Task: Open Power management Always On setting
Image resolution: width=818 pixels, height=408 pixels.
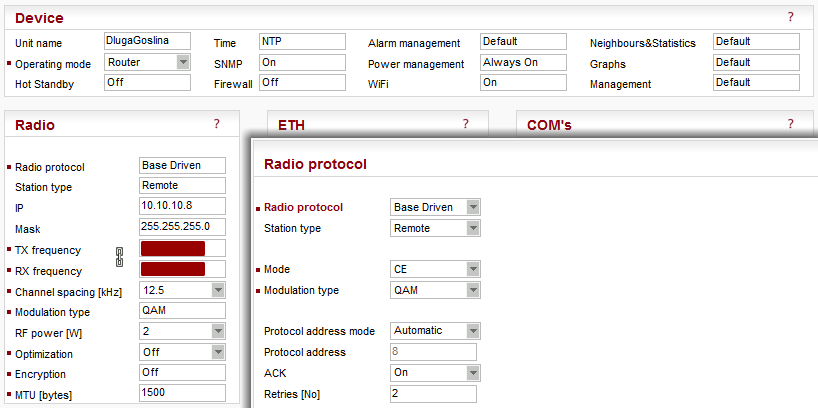Action: click(x=523, y=62)
